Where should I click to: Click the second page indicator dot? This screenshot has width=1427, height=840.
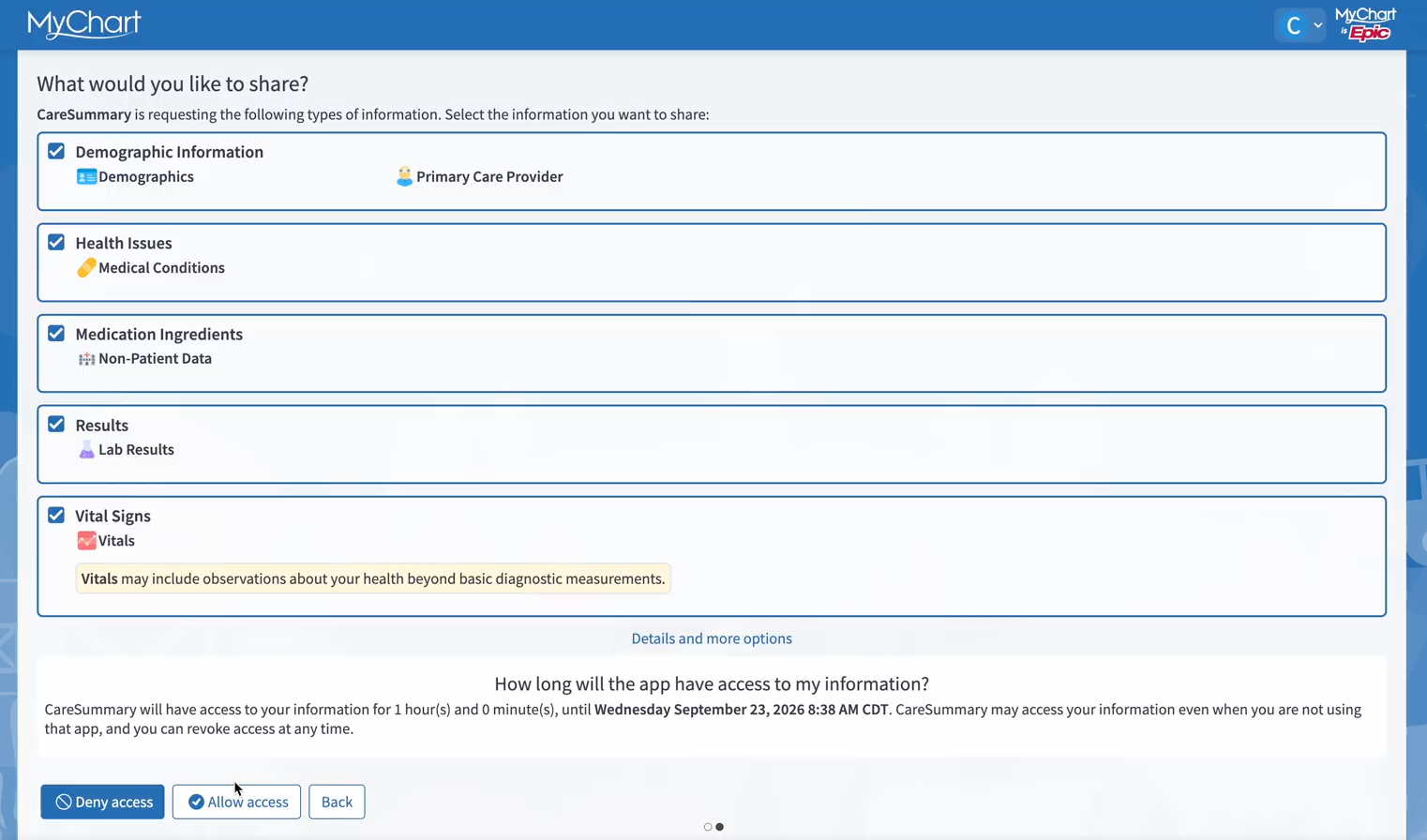[720, 827]
